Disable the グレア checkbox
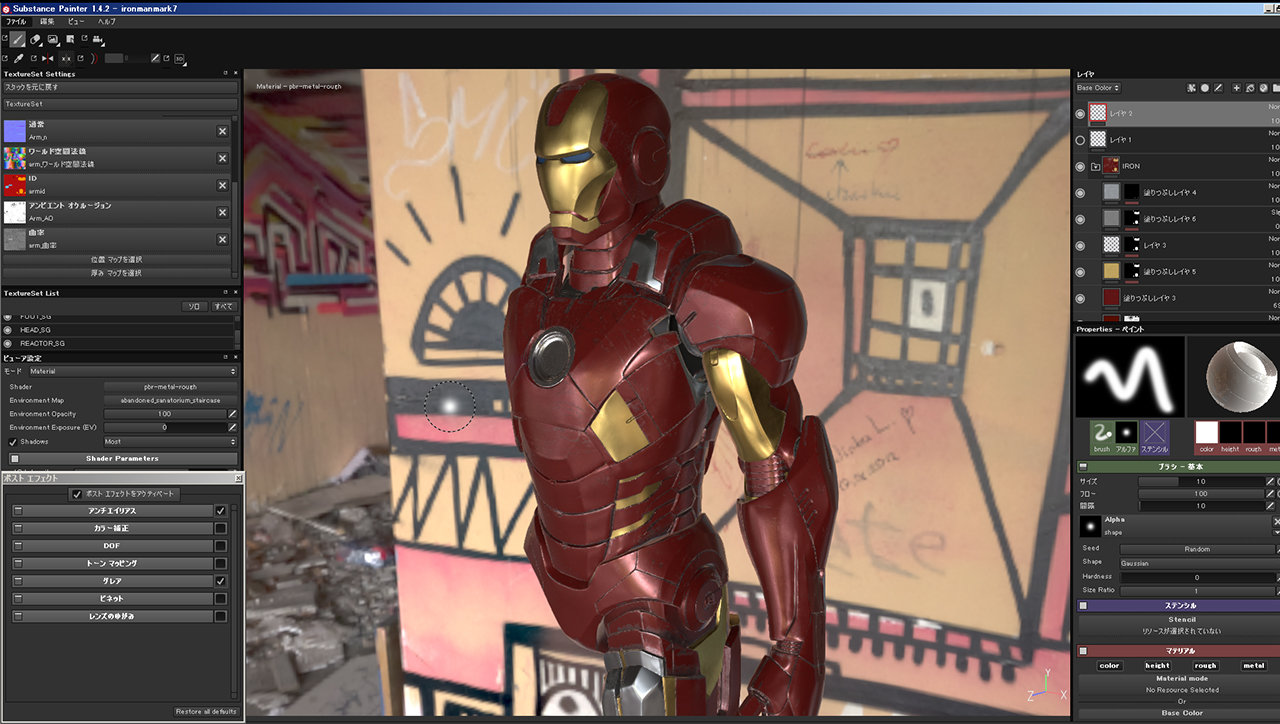 point(221,581)
